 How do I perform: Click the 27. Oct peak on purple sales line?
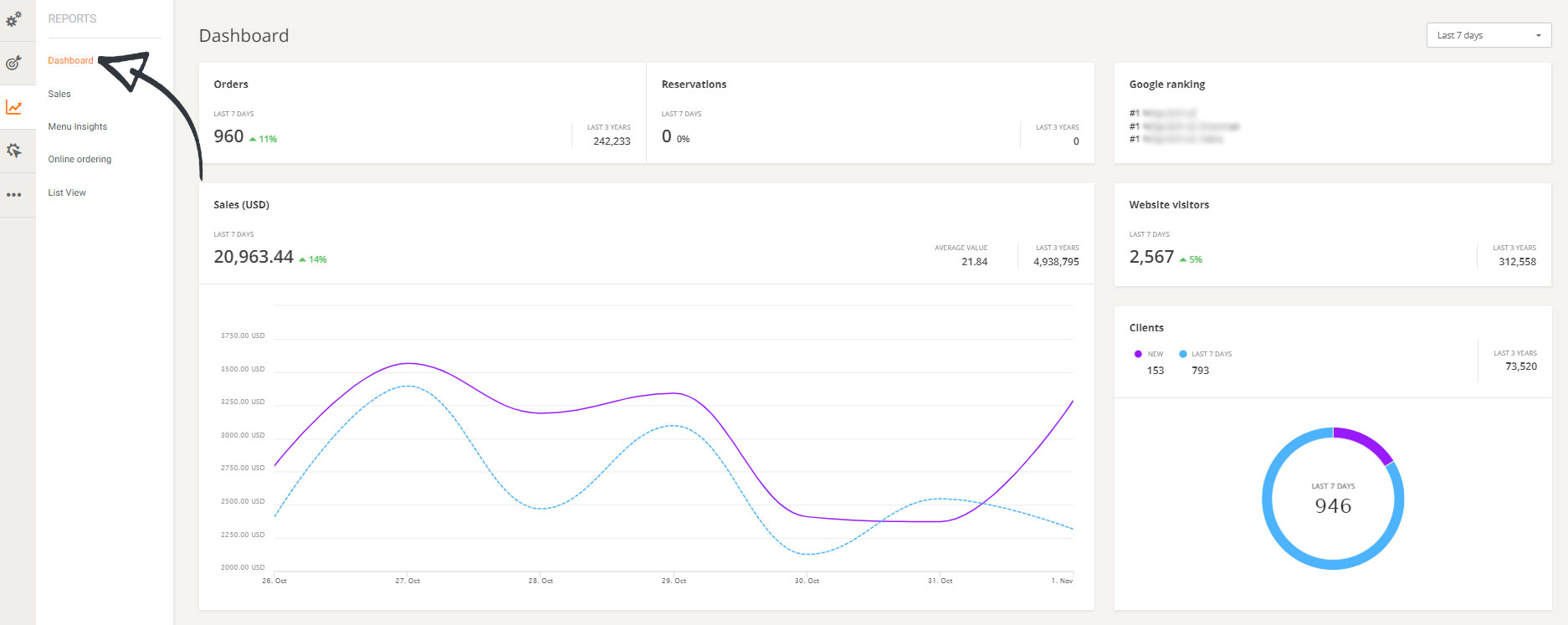click(407, 363)
